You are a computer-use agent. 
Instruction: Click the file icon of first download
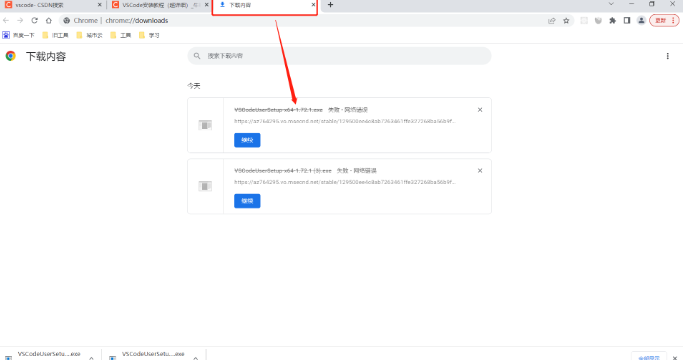click(x=205, y=125)
